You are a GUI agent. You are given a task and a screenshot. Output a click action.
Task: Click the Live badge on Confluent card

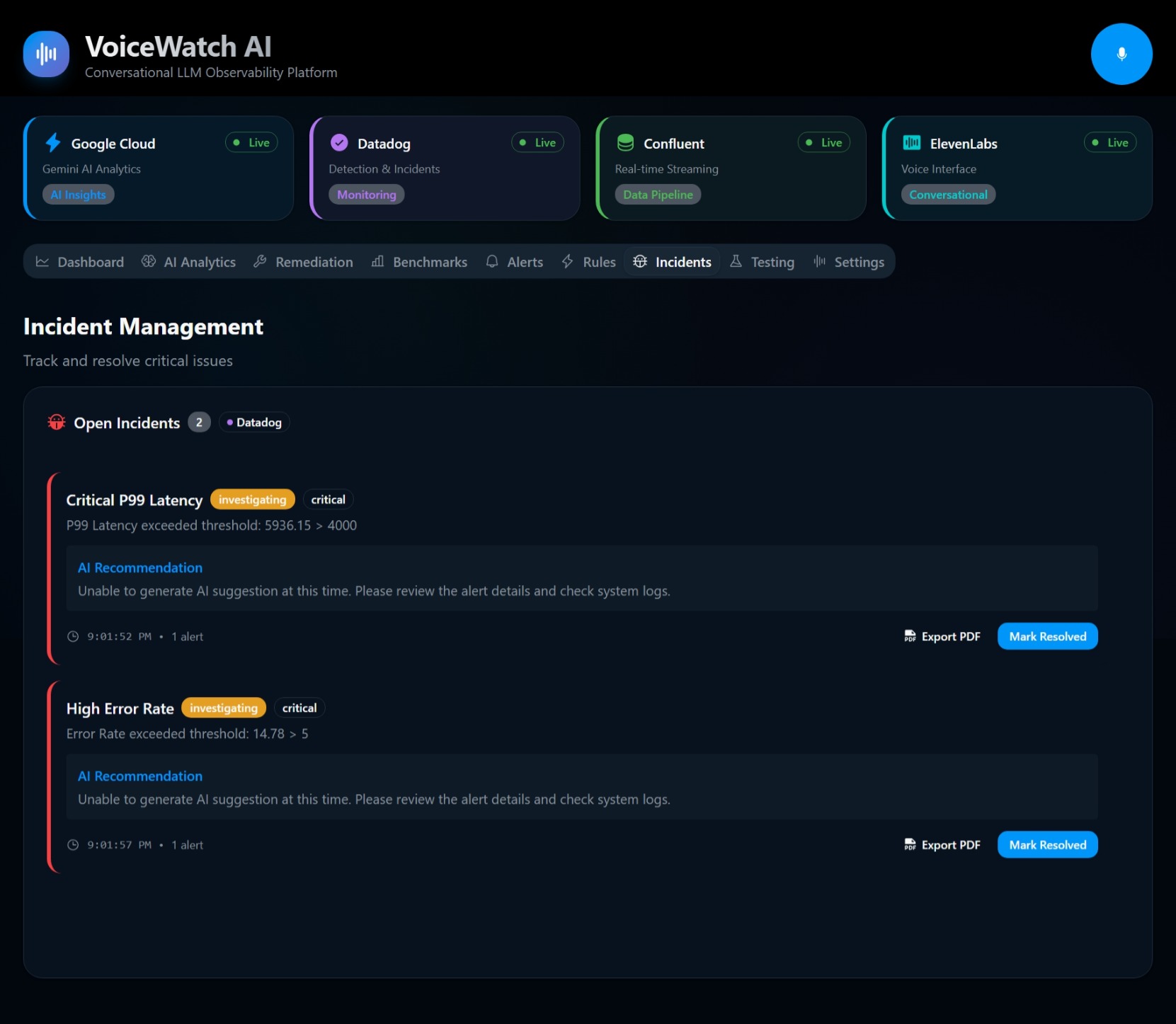point(823,142)
